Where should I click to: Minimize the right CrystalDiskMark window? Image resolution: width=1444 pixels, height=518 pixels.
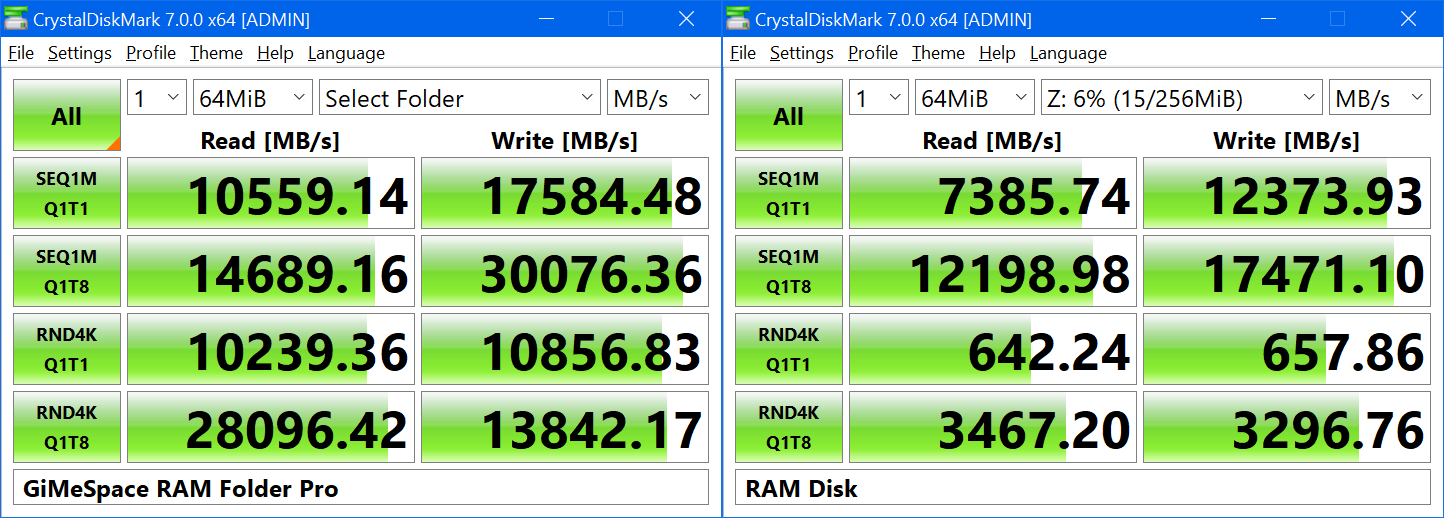[1269, 19]
